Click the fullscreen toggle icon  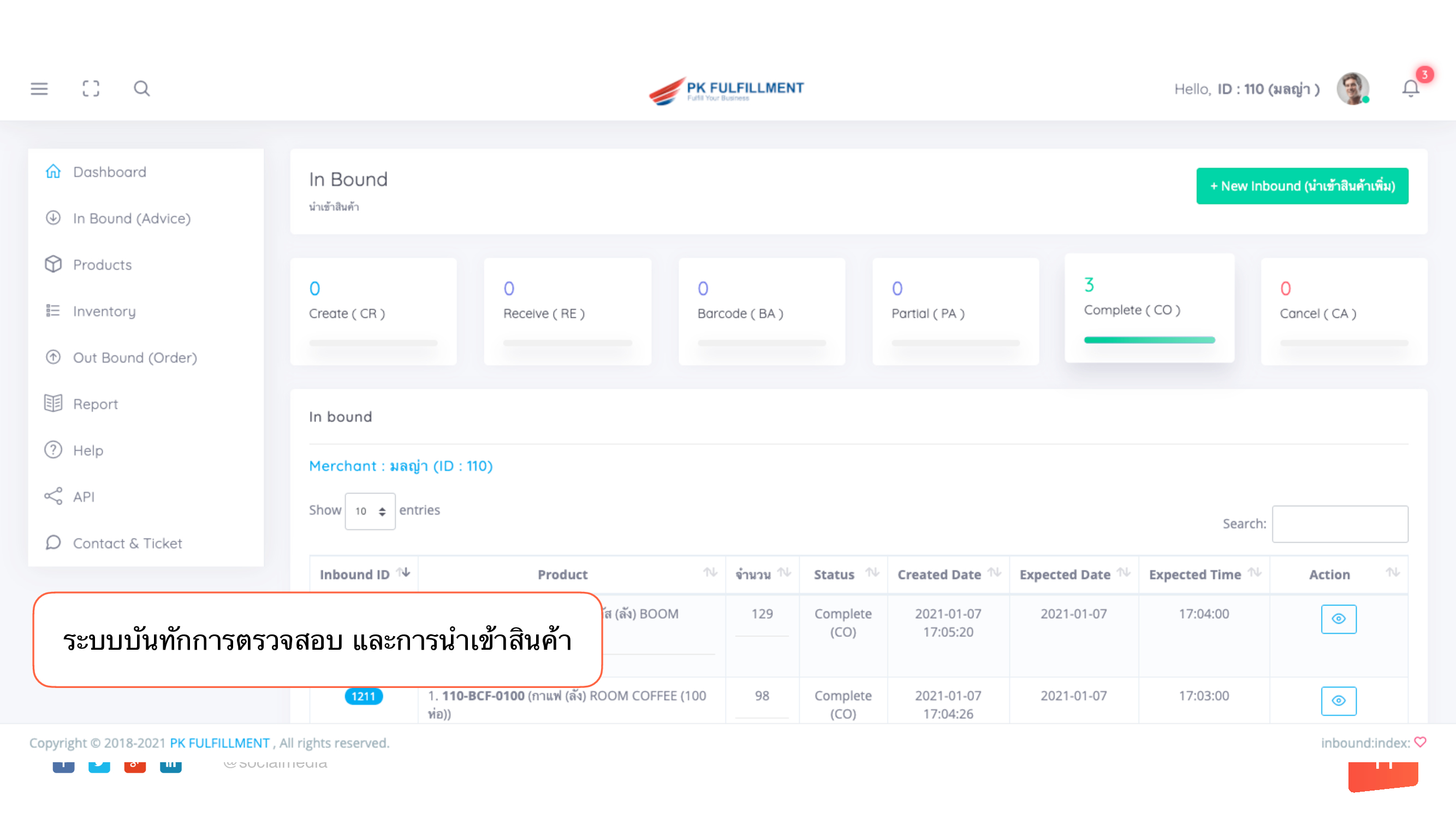point(91,89)
